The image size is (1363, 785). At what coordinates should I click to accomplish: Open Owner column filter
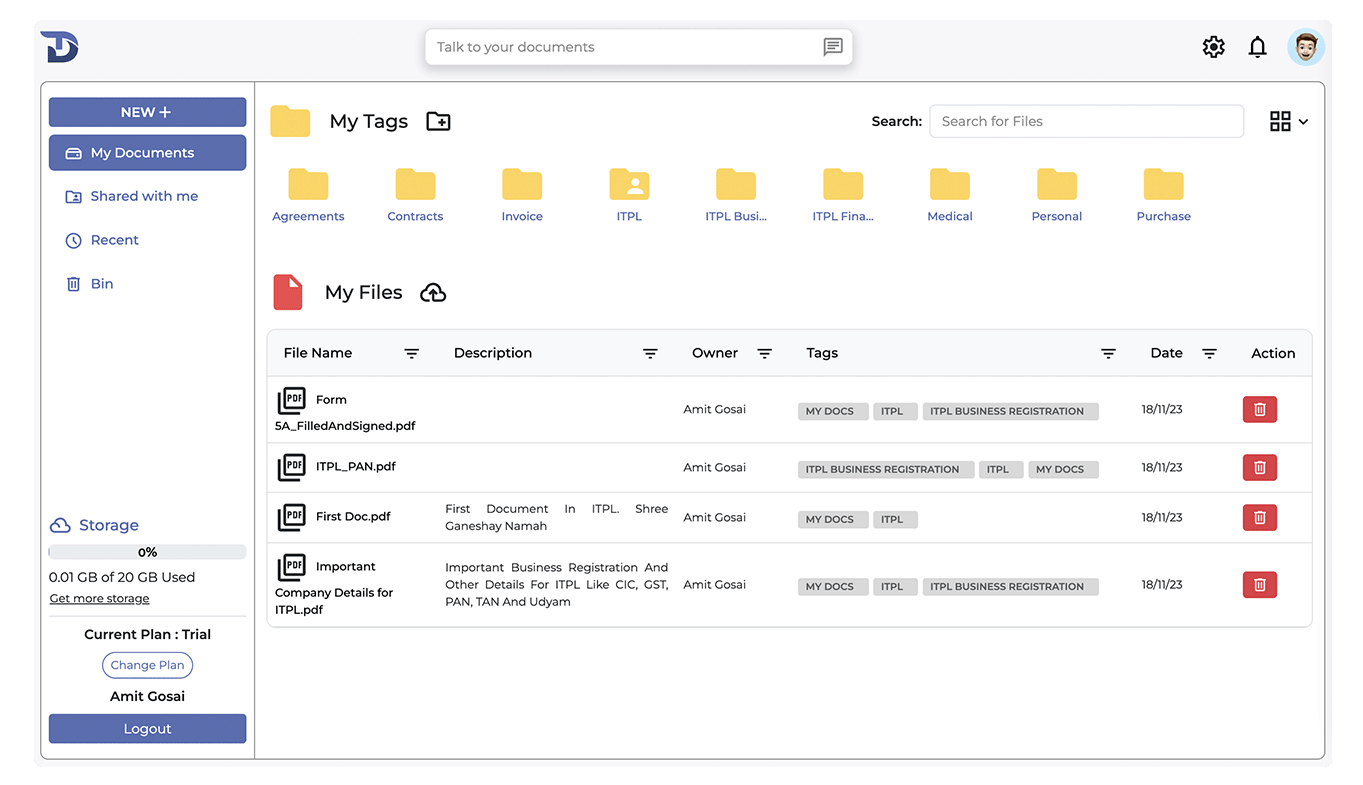pos(765,354)
